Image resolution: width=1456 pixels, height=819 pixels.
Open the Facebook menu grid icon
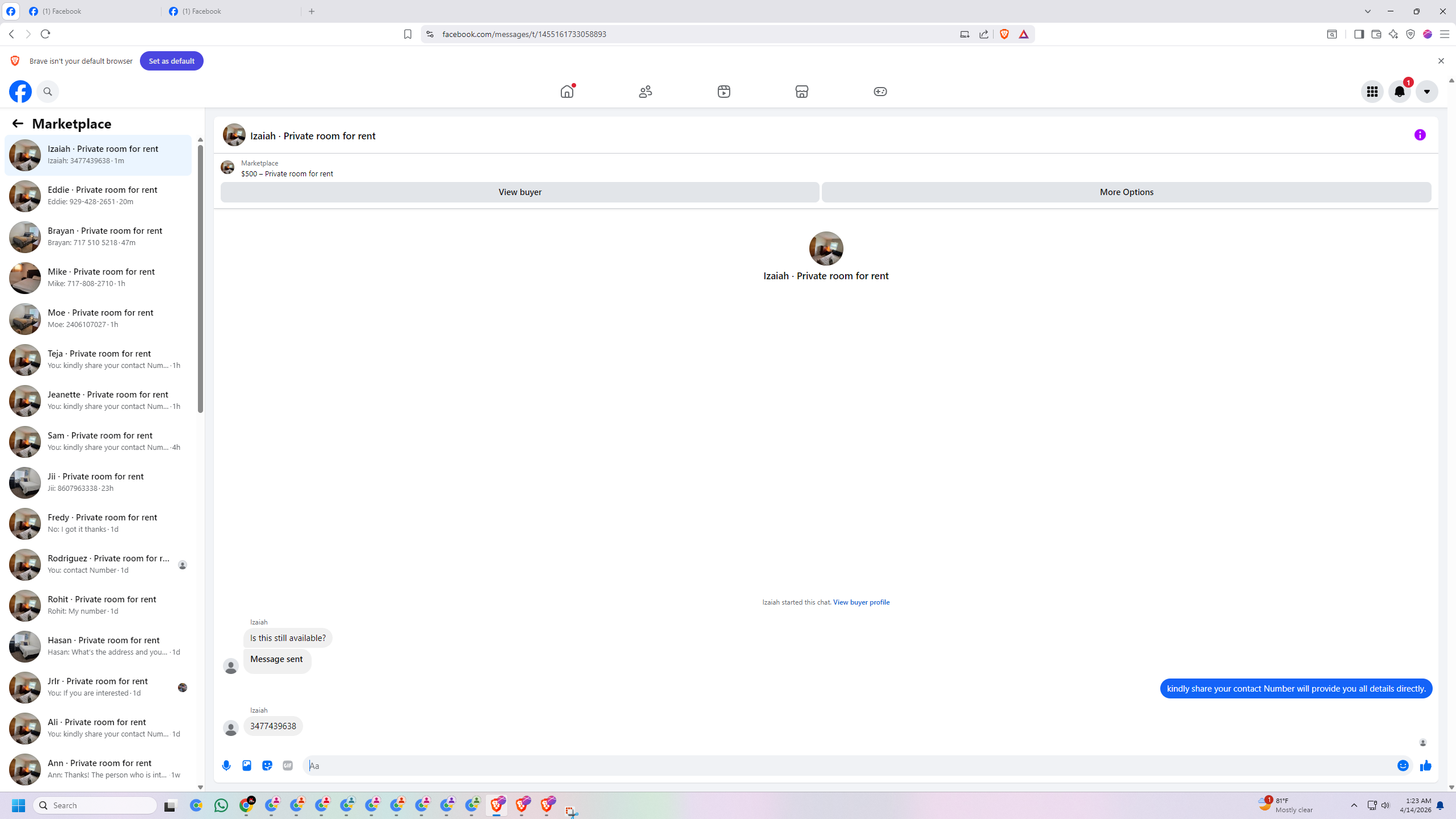coord(1372,92)
